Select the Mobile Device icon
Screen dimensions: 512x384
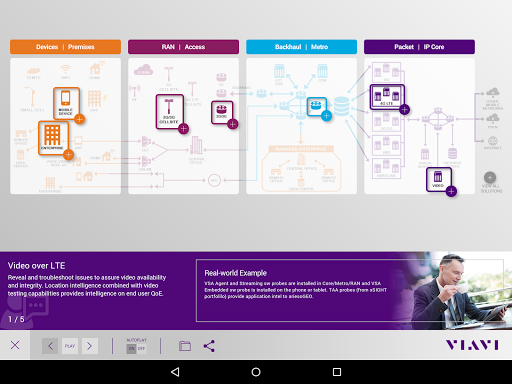[66, 103]
